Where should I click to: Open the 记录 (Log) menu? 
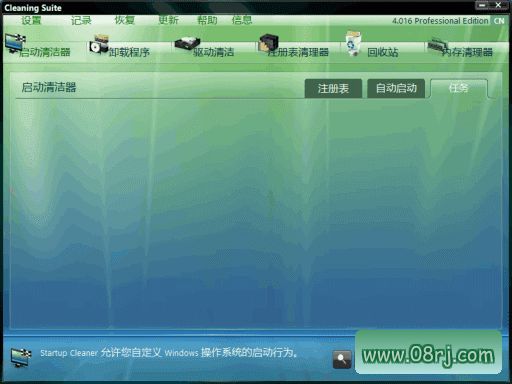(x=81, y=20)
